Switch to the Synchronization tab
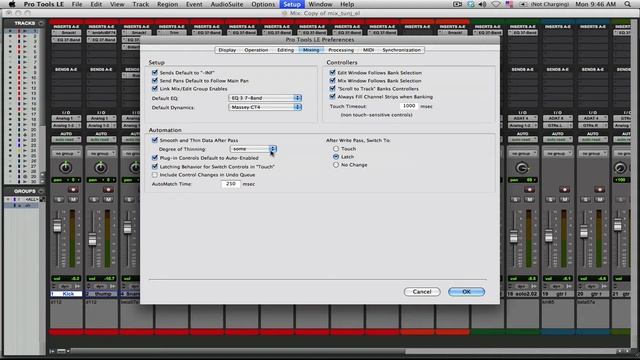The height and width of the screenshot is (360, 640). tap(401, 50)
